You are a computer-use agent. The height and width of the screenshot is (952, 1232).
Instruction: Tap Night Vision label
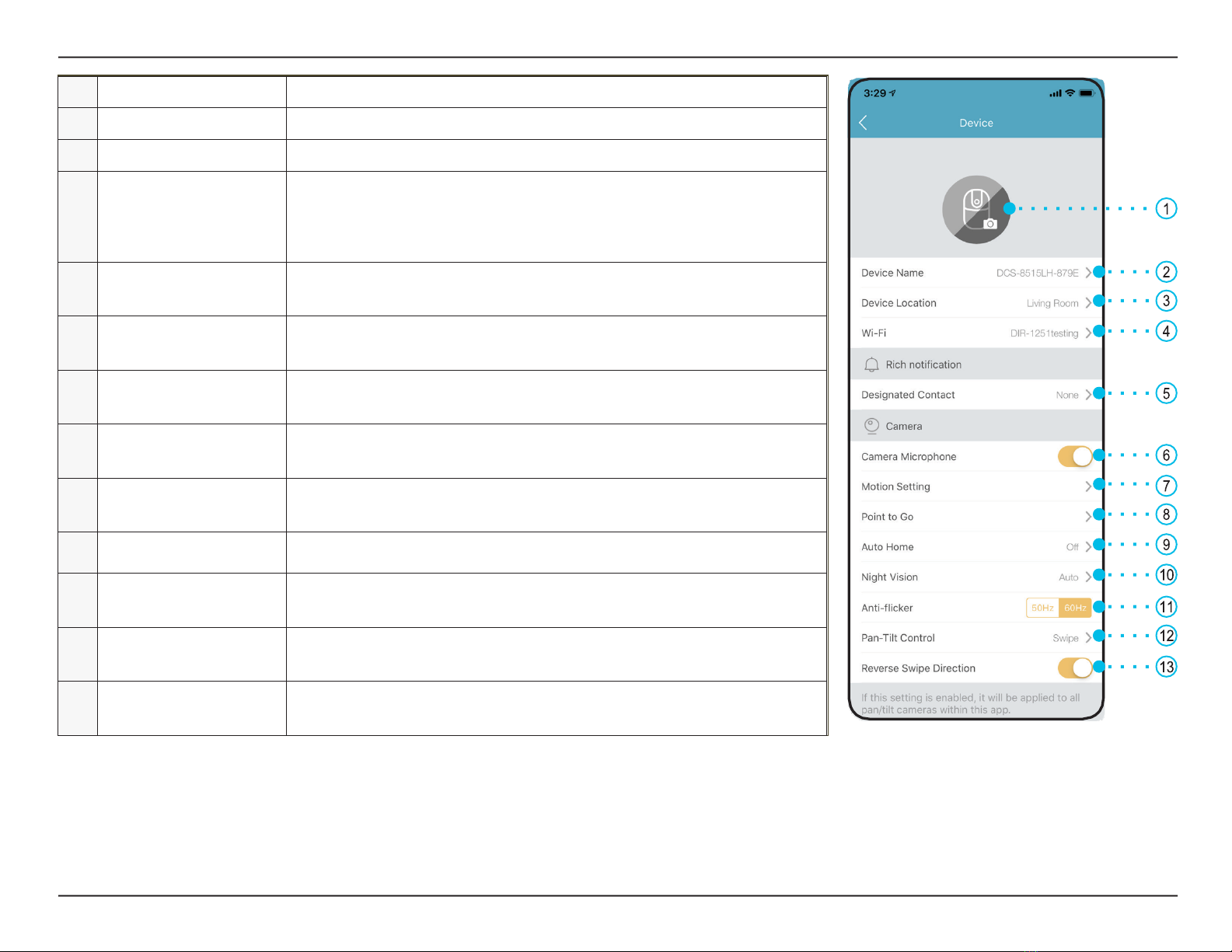click(x=889, y=577)
